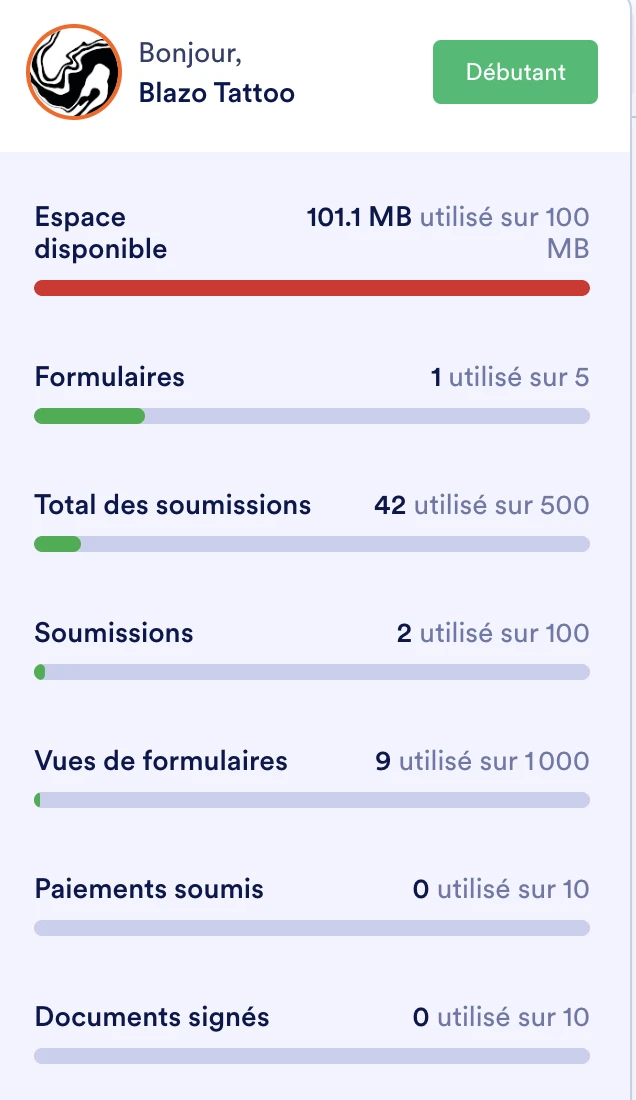Select the Total des soumissions label
The width and height of the screenshot is (636, 1100).
tap(173, 505)
